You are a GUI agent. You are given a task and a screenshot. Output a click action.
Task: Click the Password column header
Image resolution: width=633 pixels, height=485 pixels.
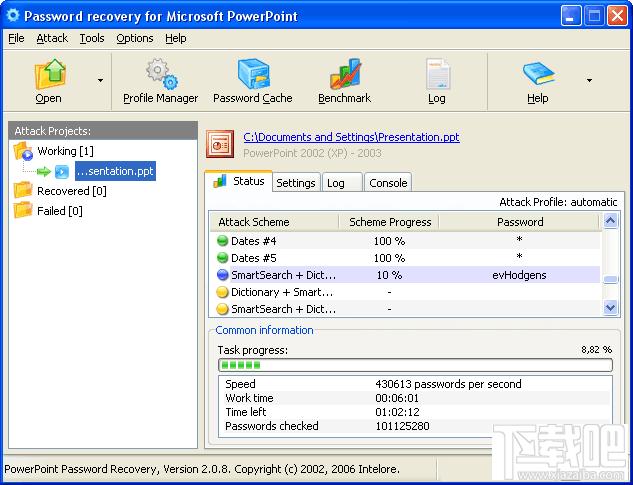tap(520, 222)
